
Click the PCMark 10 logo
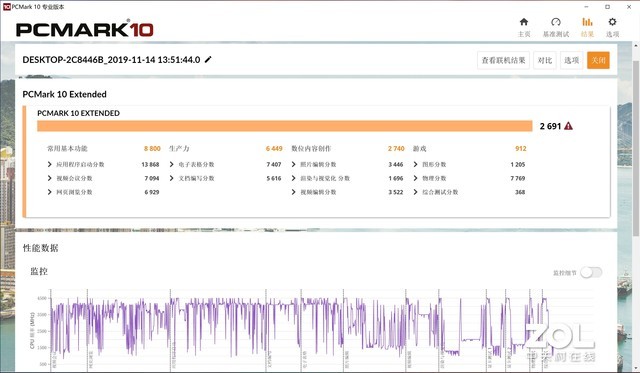84,29
